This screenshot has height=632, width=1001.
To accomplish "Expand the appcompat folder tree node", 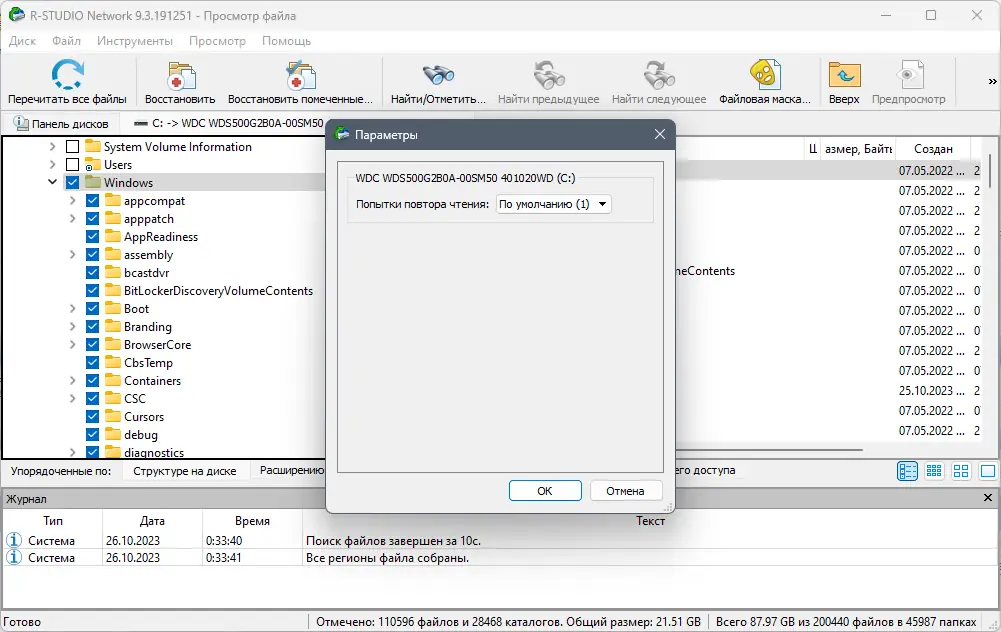I will tap(72, 200).
